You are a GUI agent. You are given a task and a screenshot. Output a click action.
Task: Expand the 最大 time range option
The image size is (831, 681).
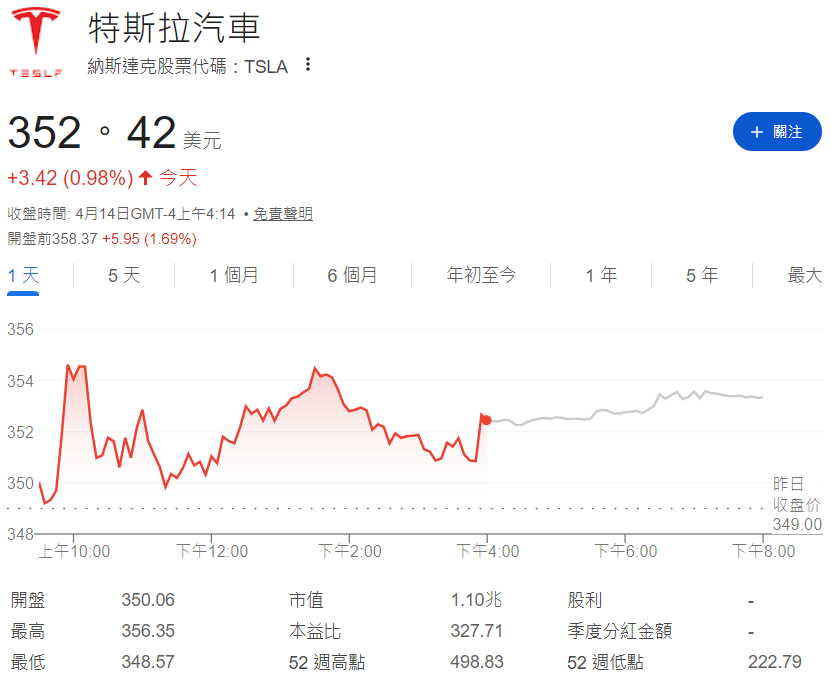tap(805, 275)
